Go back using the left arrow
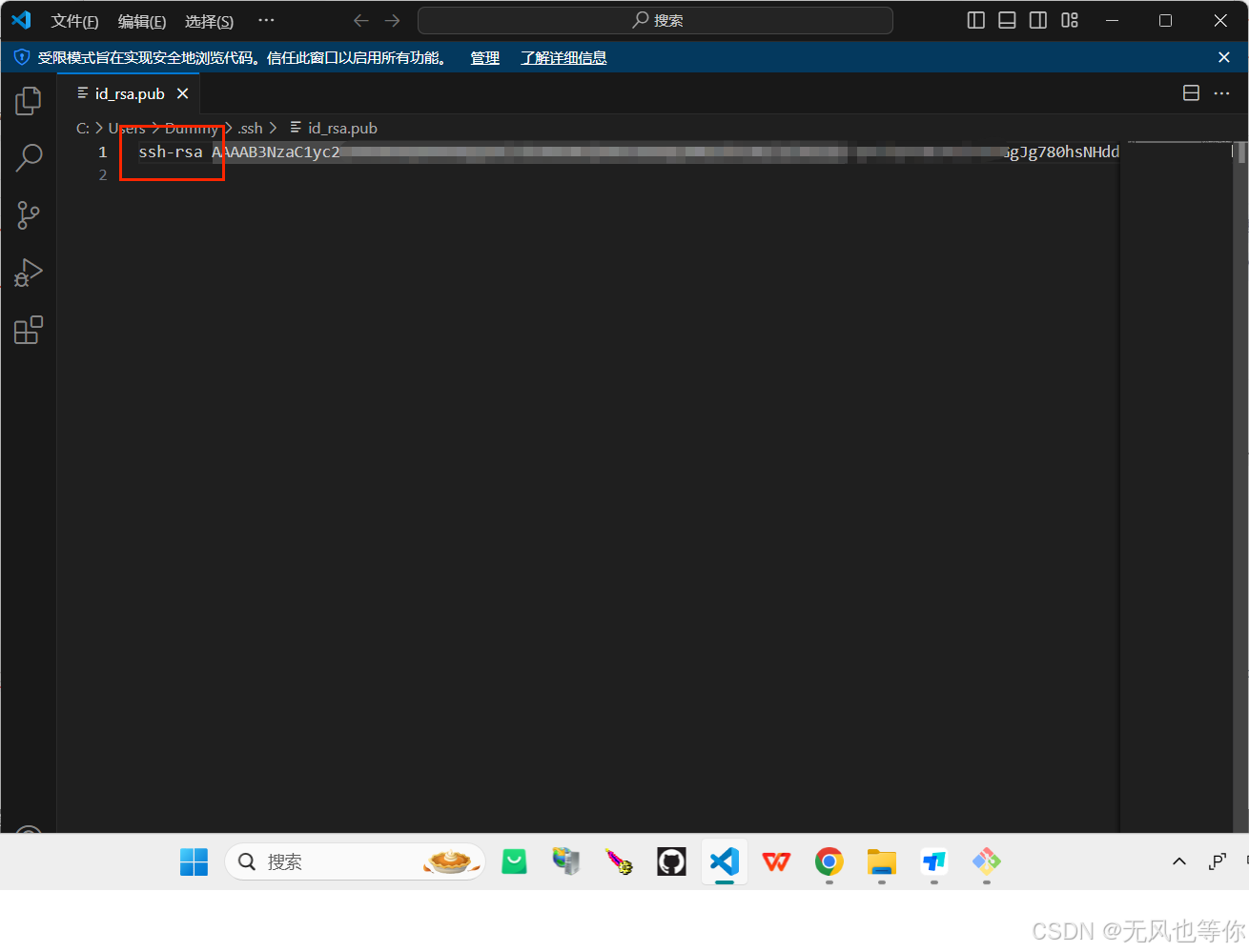Image resolution: width=1249 pixels, height=952 pixels. click(360, 20)
